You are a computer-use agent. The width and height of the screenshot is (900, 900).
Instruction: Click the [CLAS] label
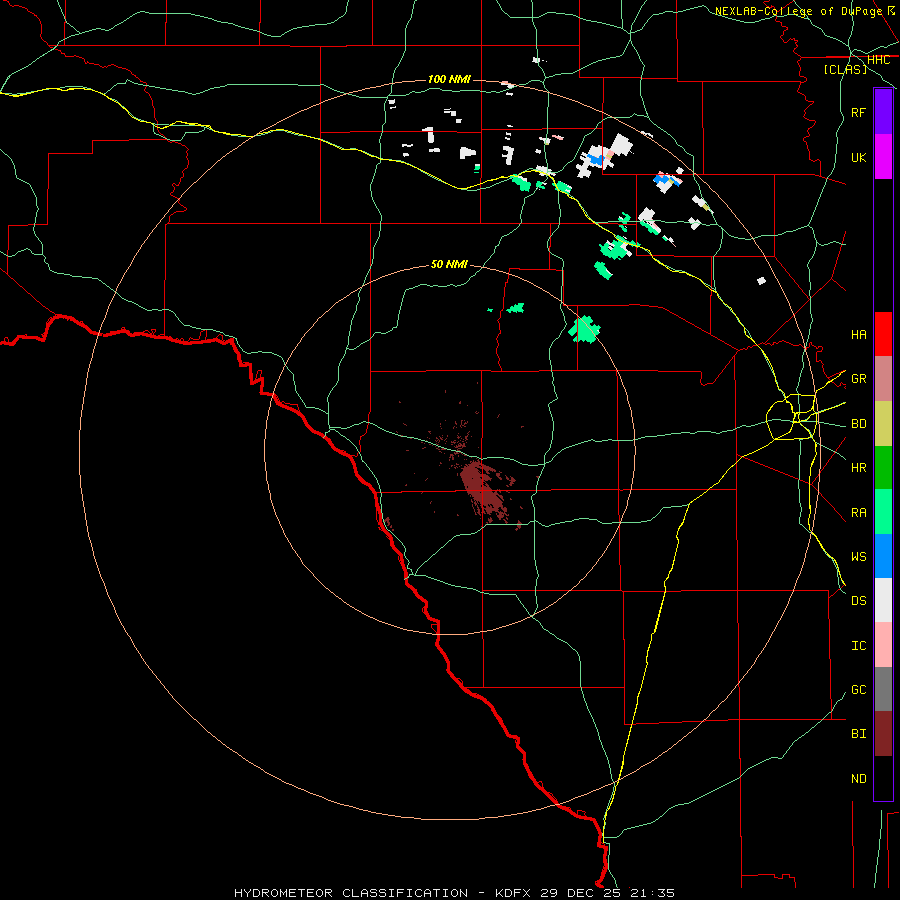[845, 70]
